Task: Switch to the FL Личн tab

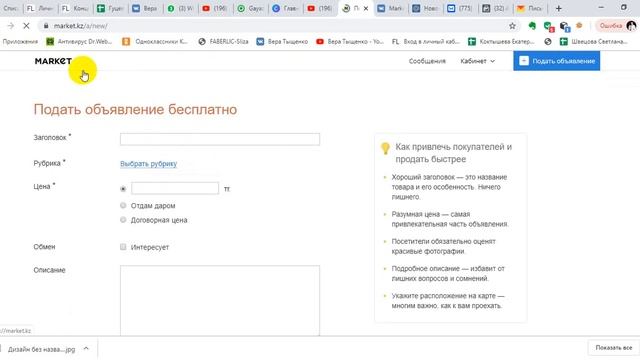Action: coord(39,8)
